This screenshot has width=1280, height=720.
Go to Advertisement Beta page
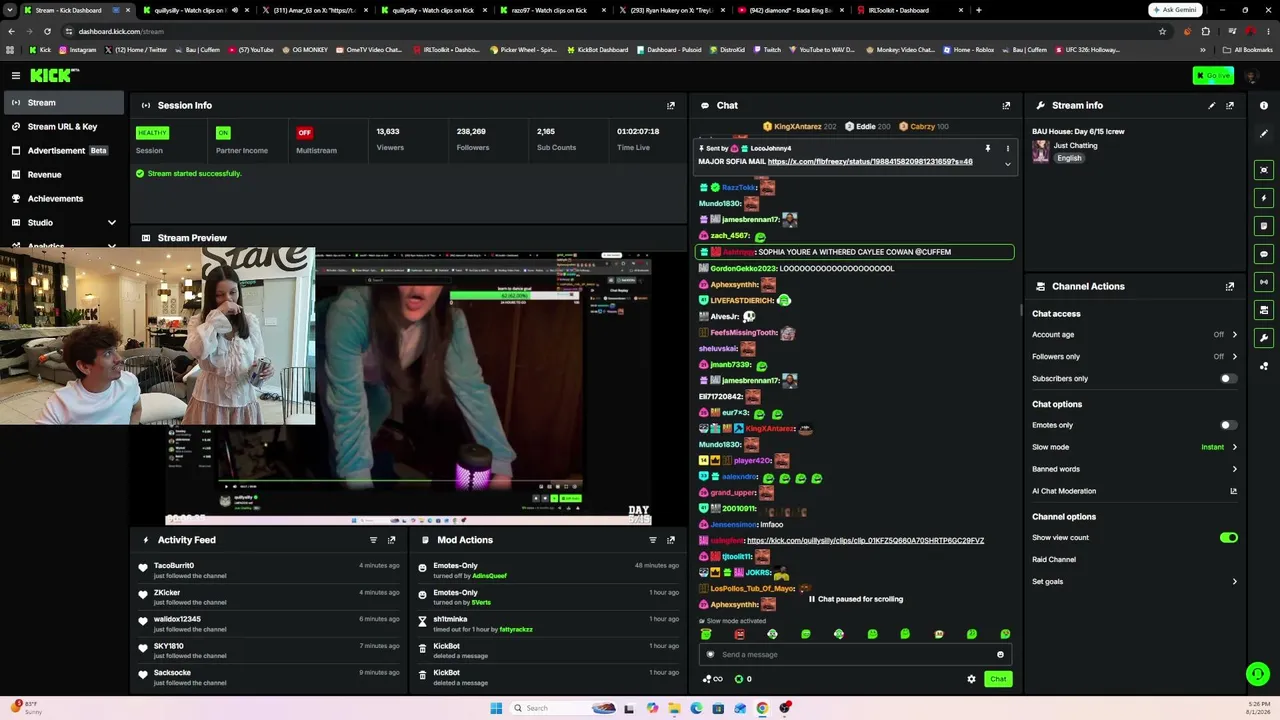click(x=62, y=151)
